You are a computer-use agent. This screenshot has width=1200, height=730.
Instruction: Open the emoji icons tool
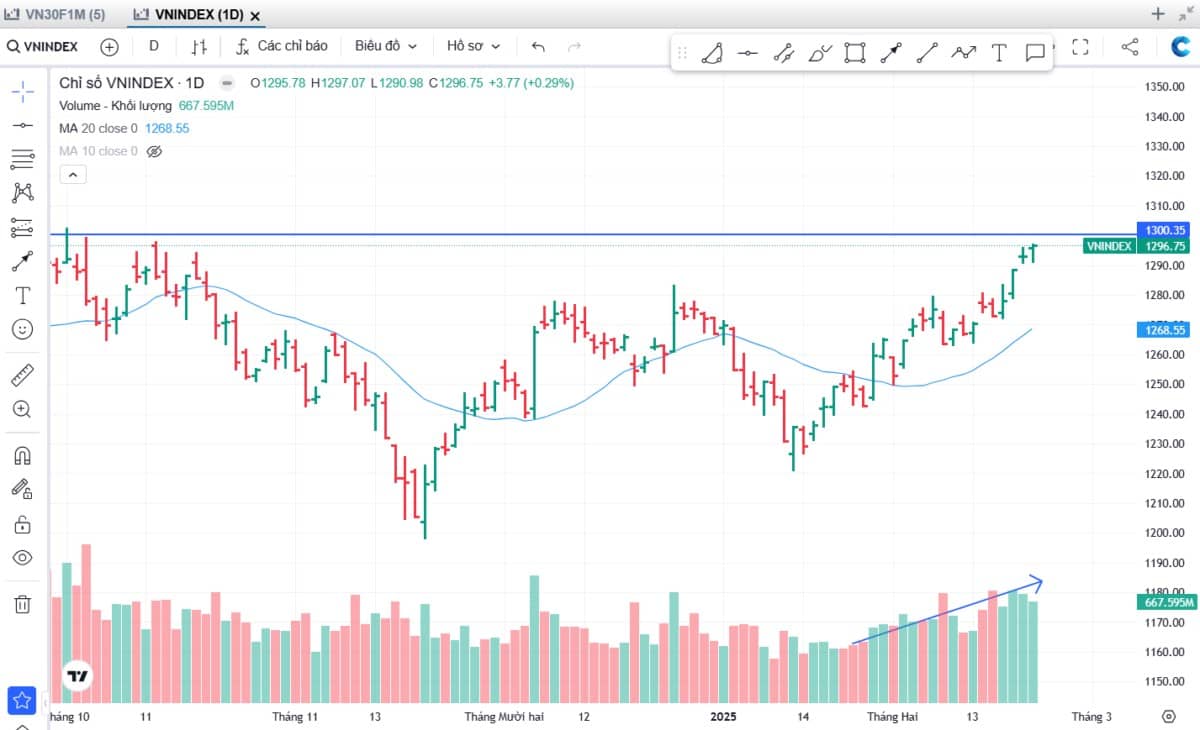(22, 329)
